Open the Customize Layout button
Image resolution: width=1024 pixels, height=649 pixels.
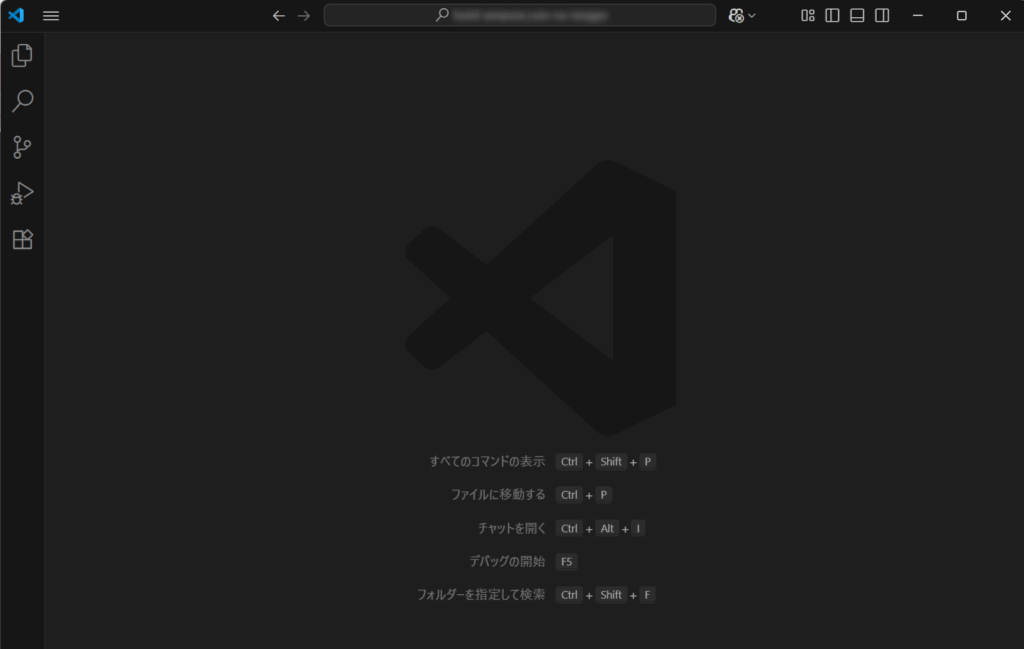click(x=808, y=16)
